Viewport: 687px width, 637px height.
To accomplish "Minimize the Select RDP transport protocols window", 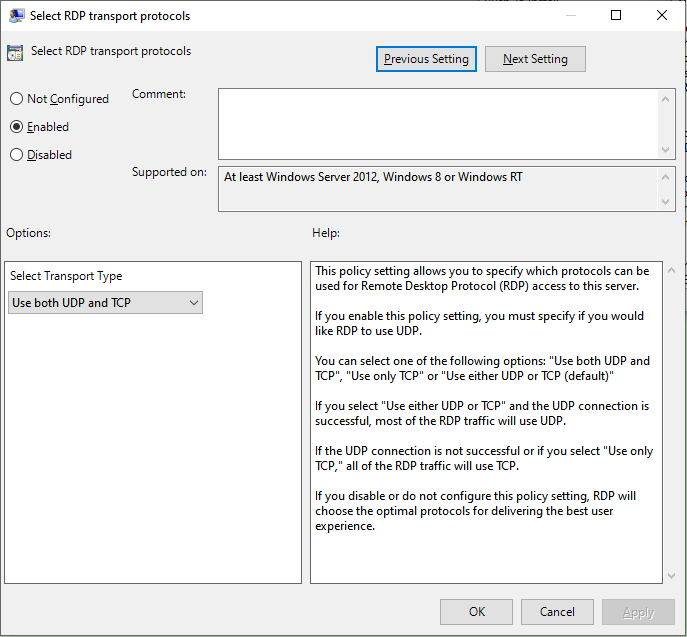I will 570,16.
